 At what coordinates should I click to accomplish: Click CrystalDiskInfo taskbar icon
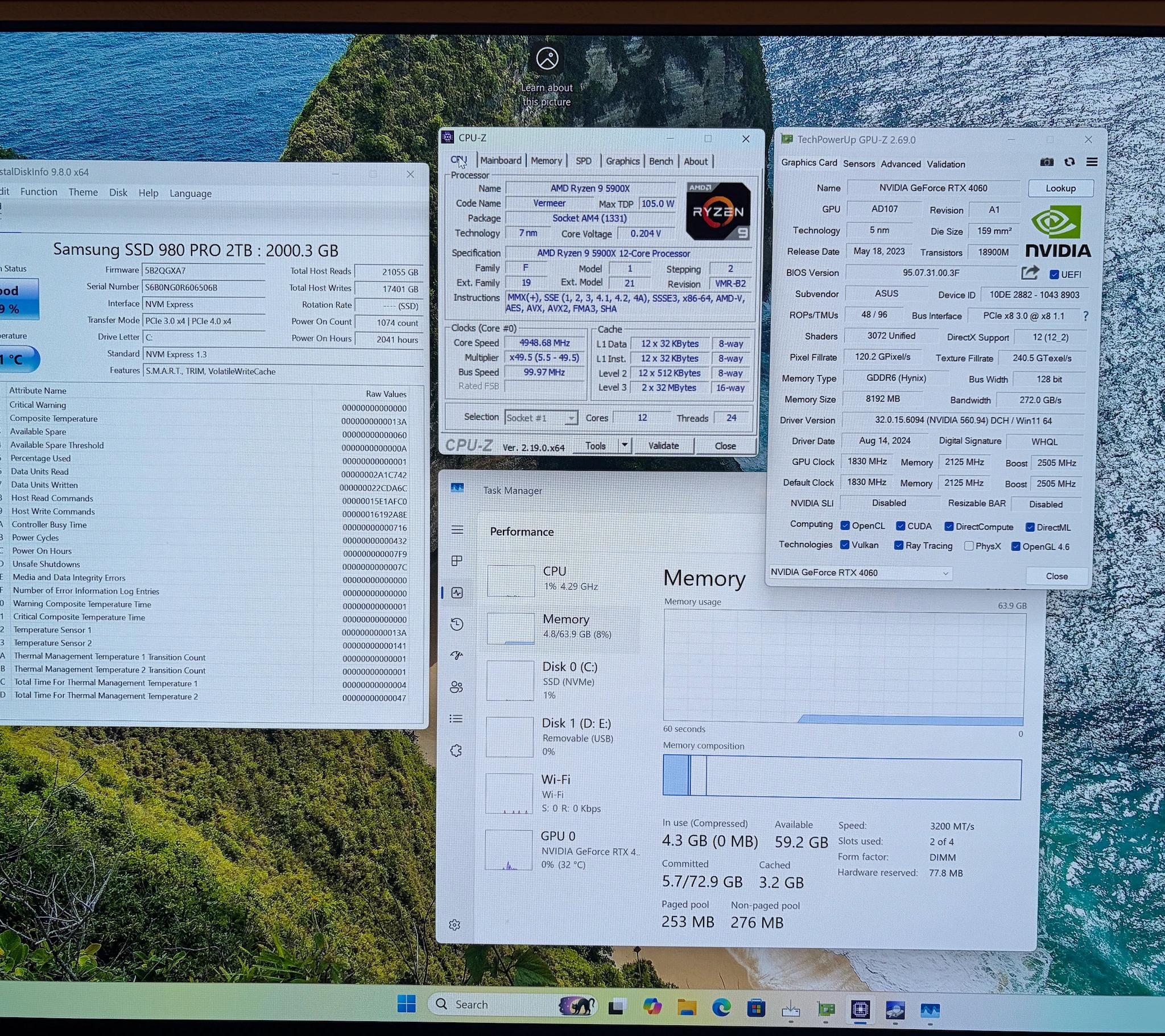(x=895, y=1010)
